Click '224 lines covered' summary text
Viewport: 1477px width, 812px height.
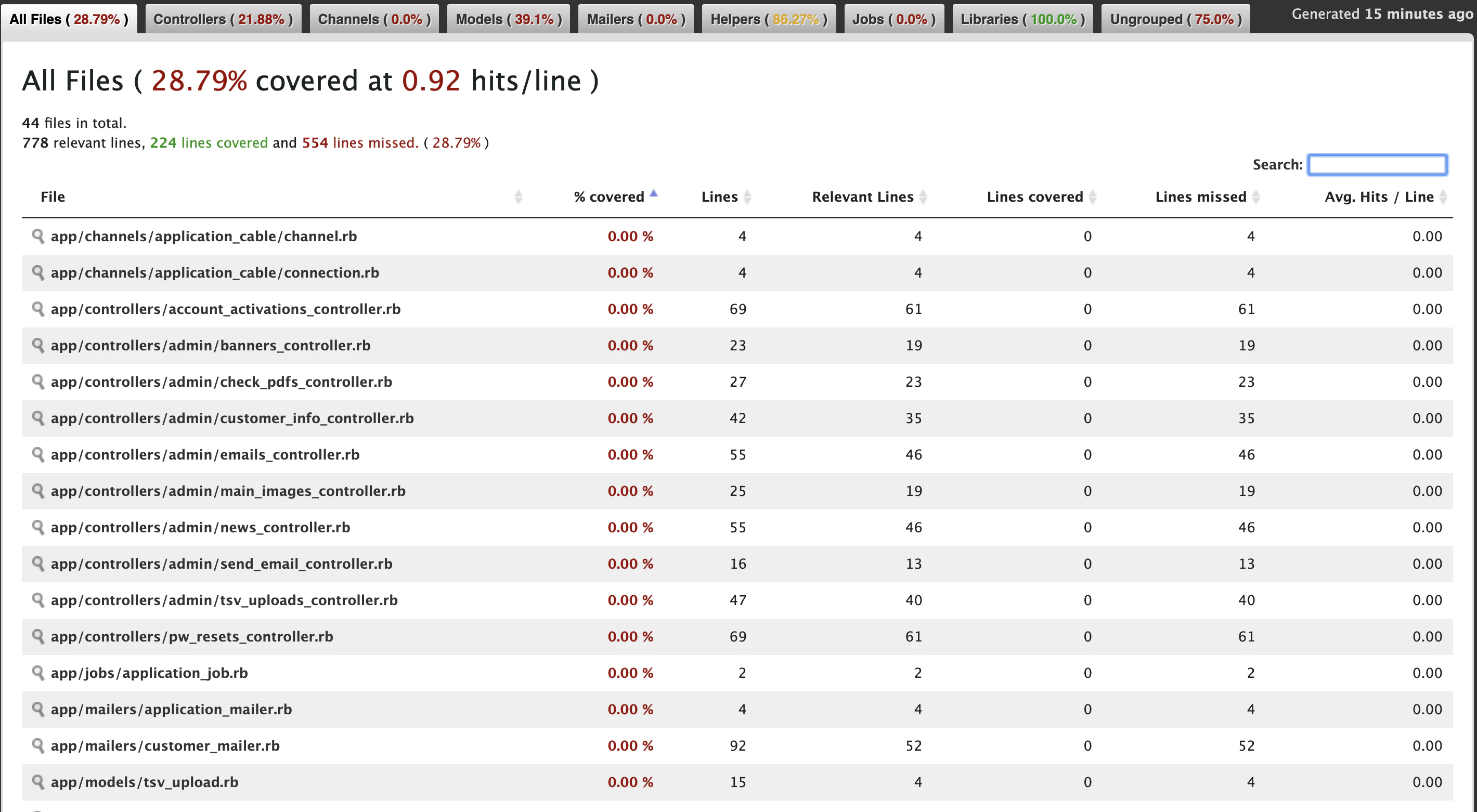(x=209, y=142)
